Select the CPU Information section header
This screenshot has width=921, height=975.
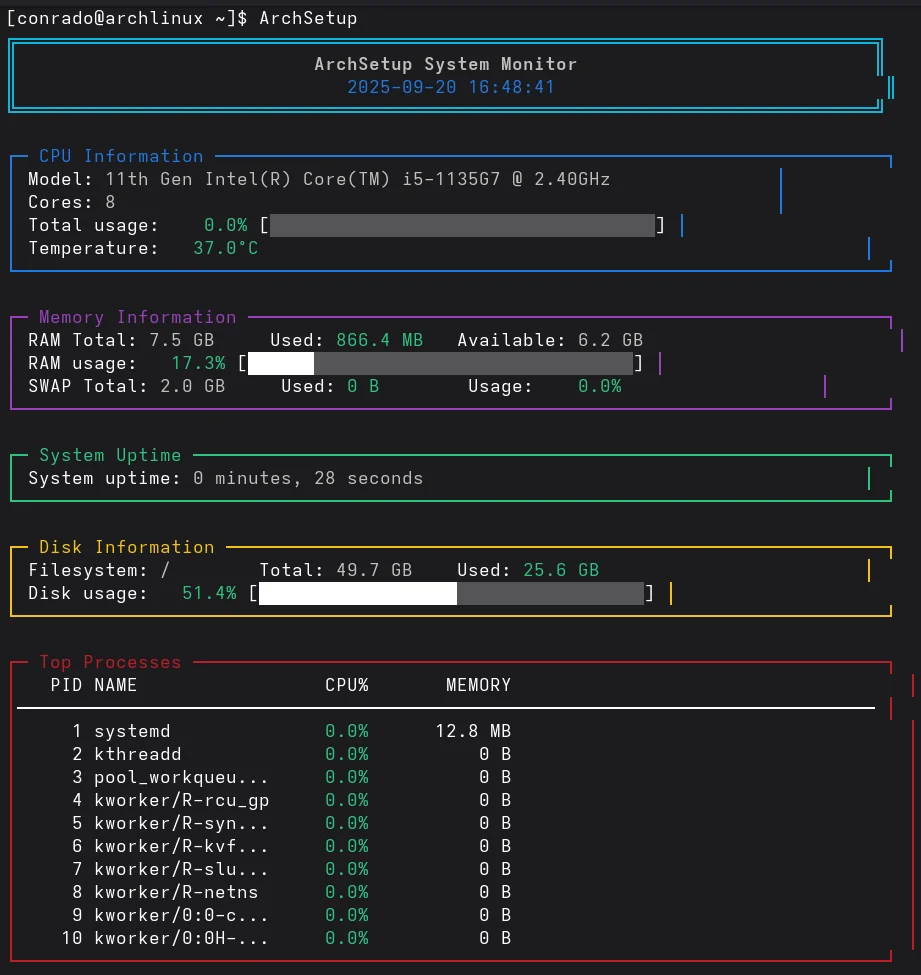coord(121,156)
